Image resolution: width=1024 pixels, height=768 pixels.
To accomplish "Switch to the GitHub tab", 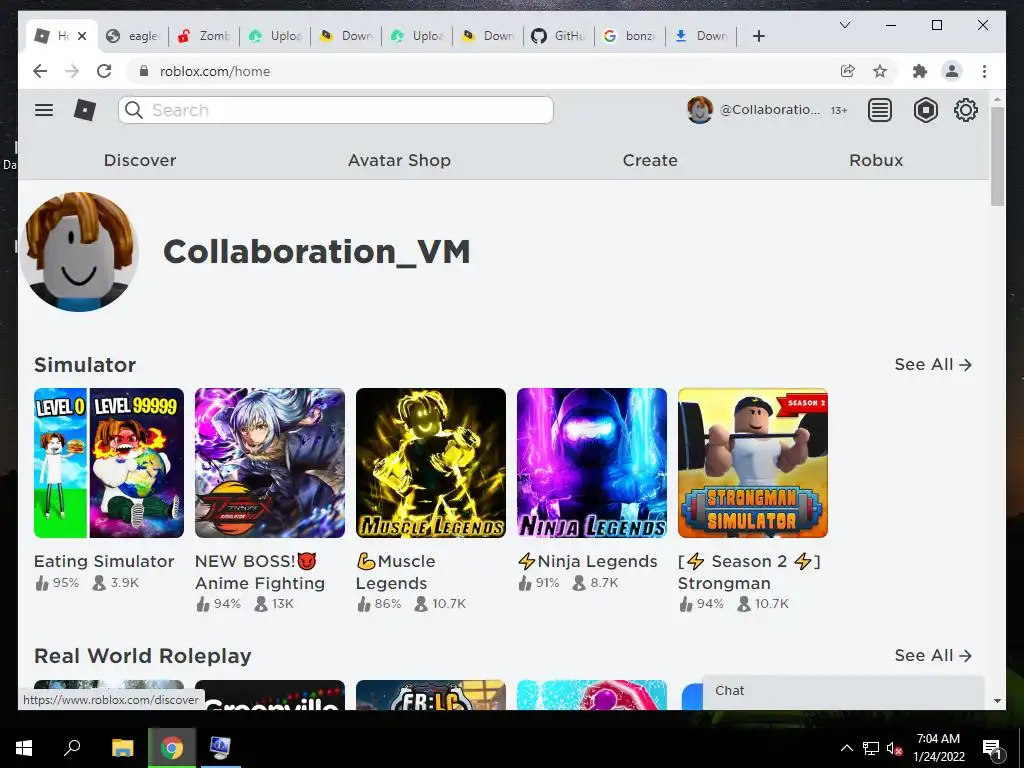I will pos(559,36).
